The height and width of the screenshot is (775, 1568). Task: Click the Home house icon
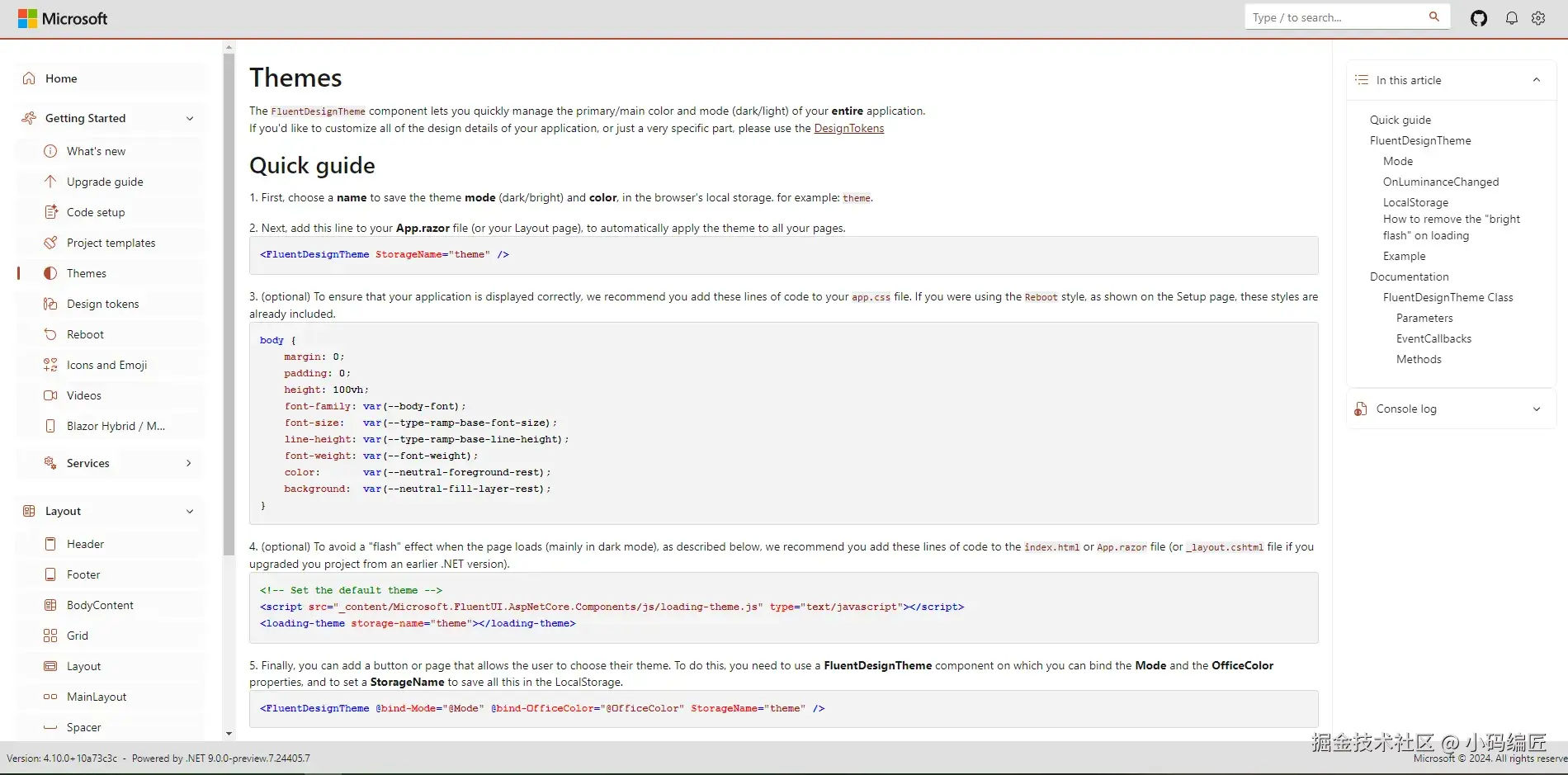[x=29, y=78]
